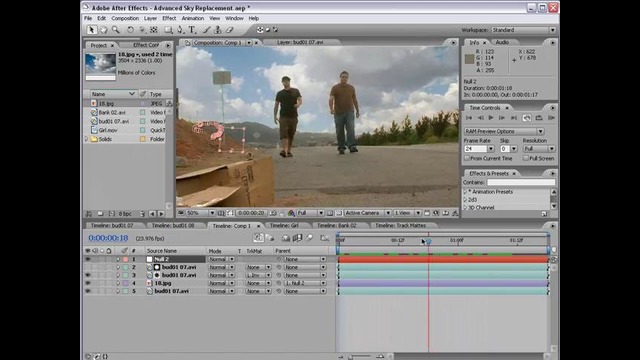Select the Selection arrow tool

coord(91,30)
